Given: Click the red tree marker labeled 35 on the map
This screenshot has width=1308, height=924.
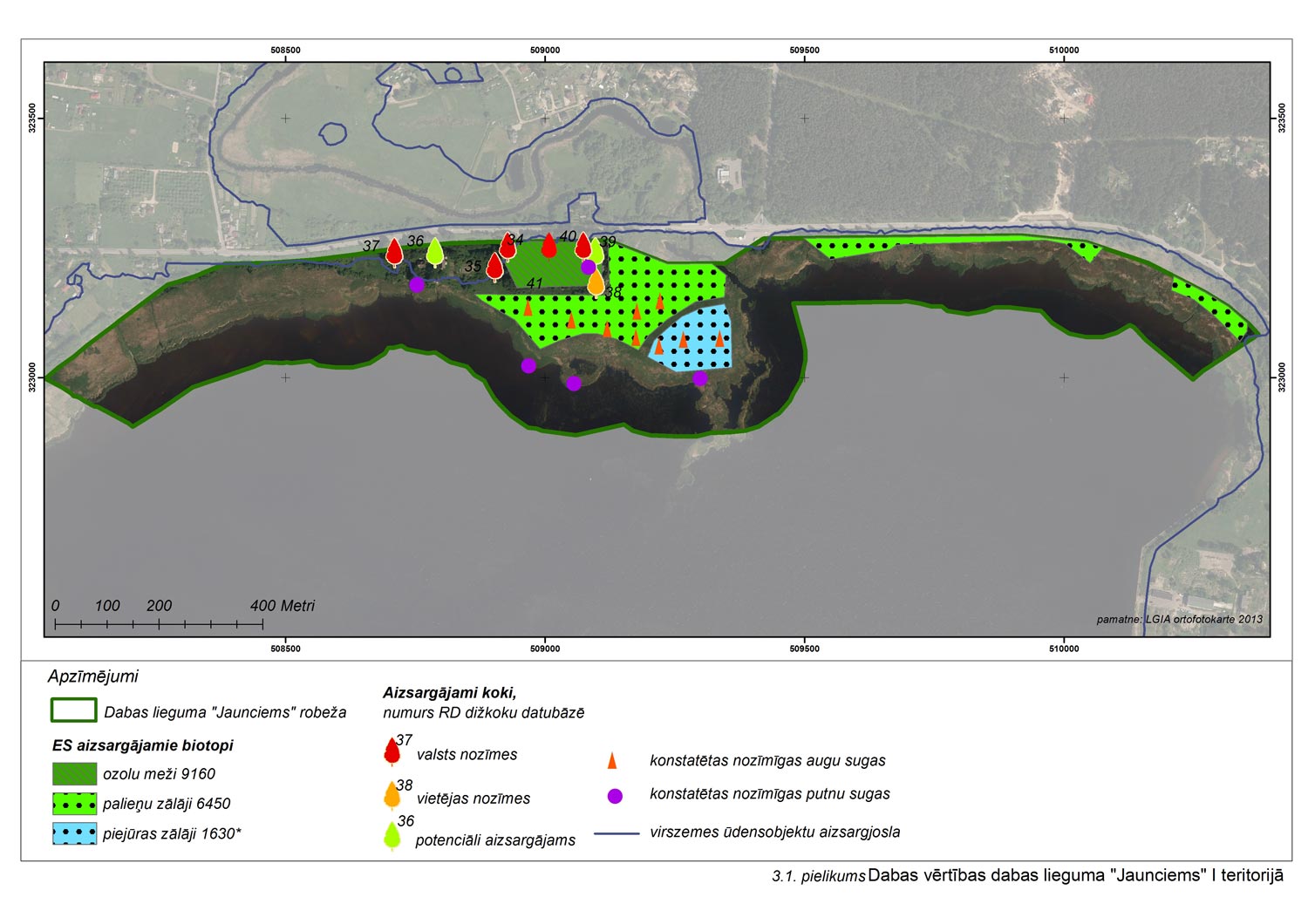Looking at the screenshot, I should coord(494,266).
